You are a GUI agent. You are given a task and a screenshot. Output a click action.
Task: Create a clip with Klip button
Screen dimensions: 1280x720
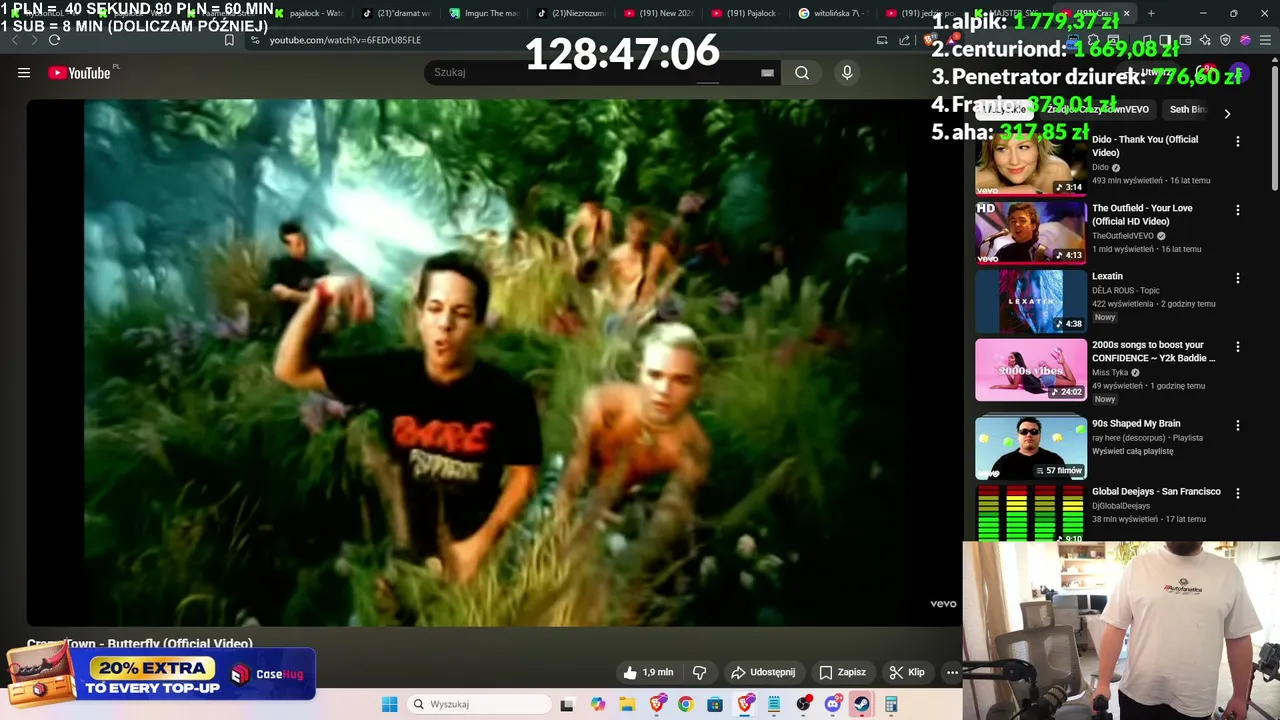tap(907, 672)
